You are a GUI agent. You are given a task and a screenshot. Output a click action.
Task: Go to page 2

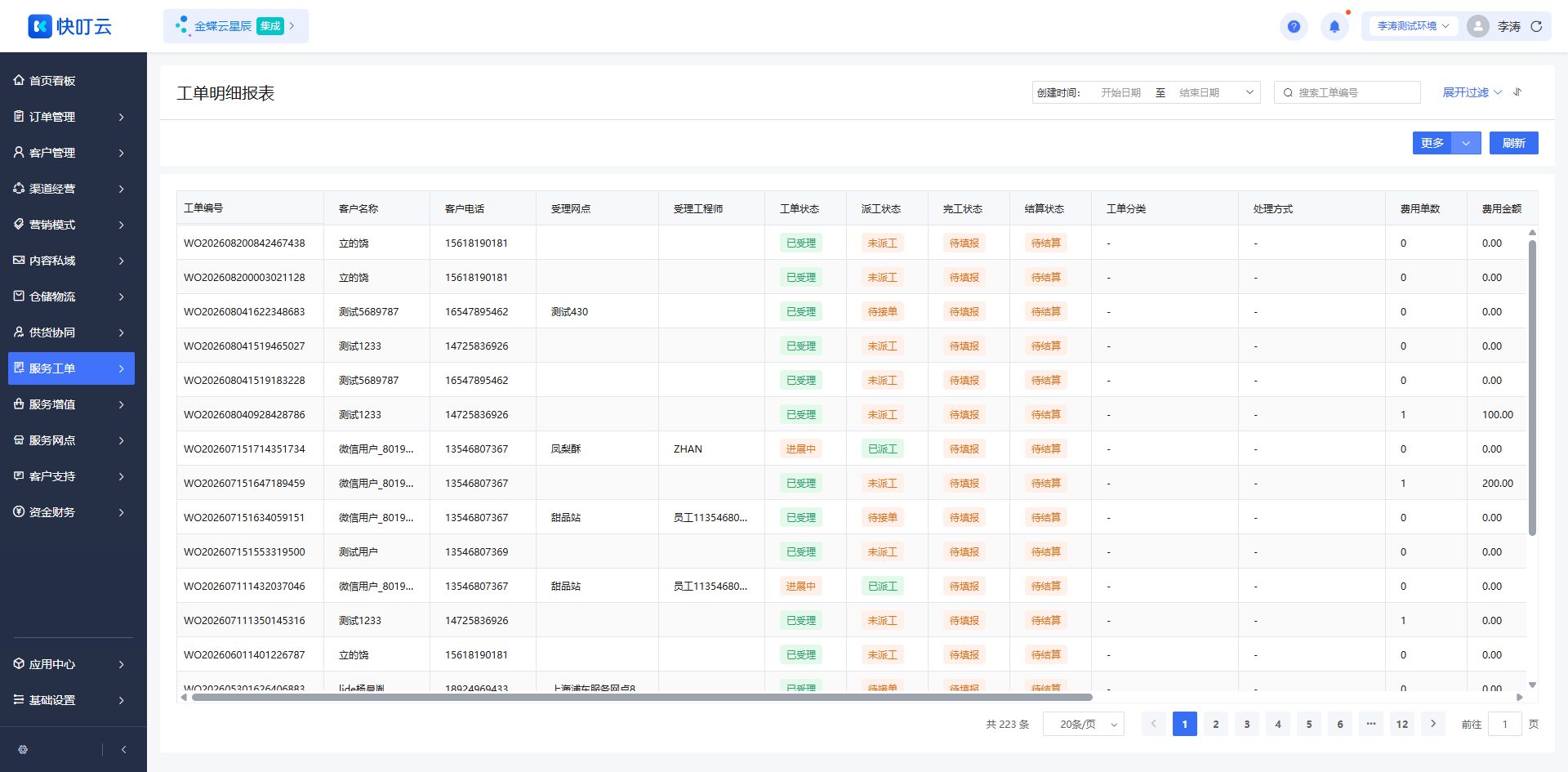(1215, 724)
